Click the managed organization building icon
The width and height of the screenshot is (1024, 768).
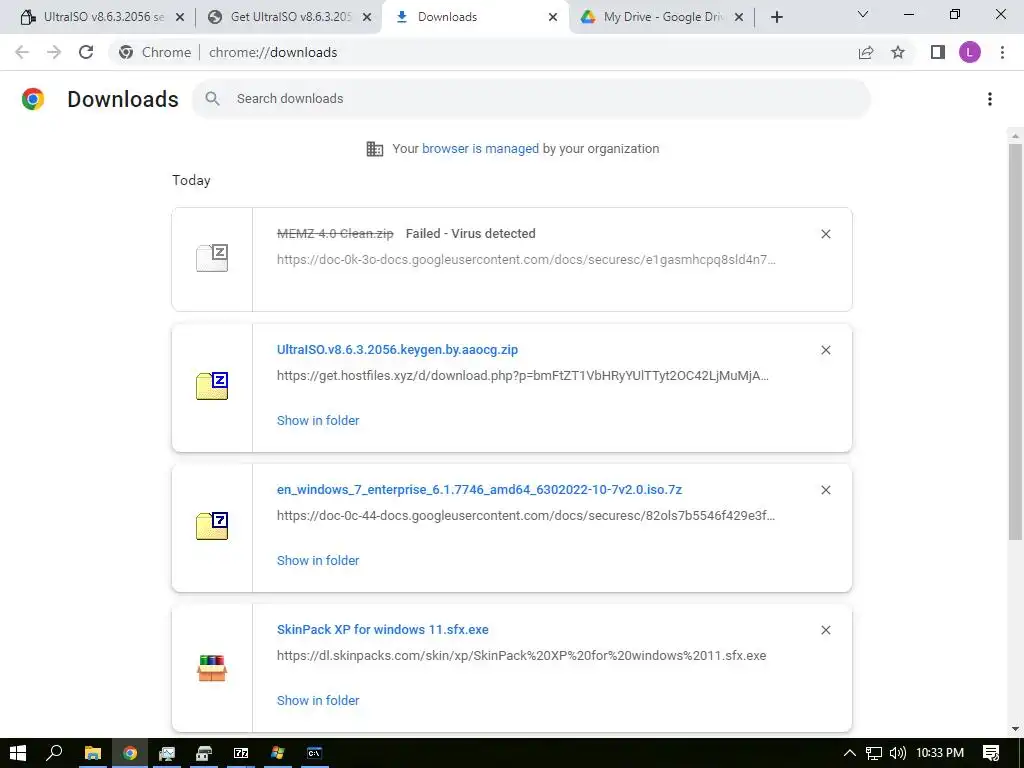pos(375,149)
